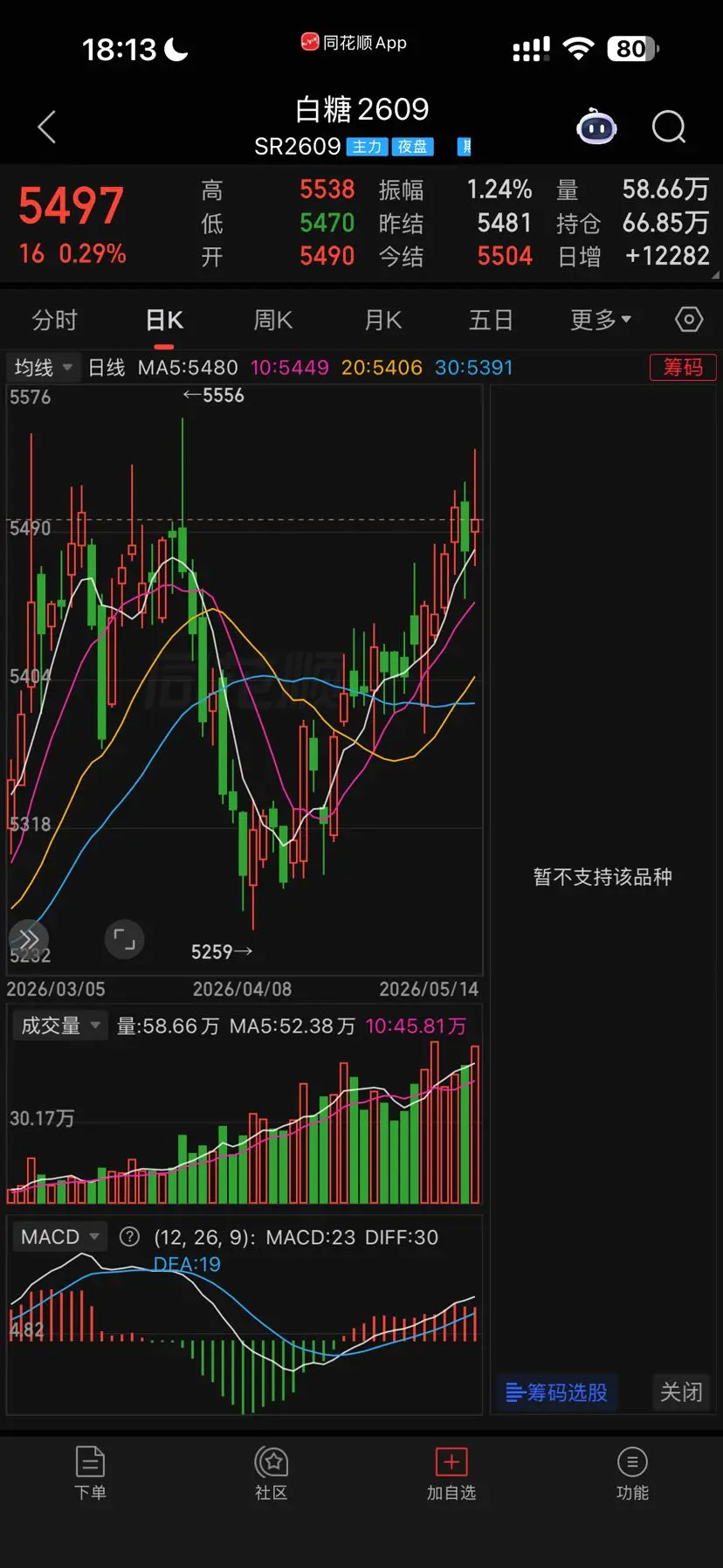The width and height of the screenshot is (723, 1568).
Task: Tap the 主力 tag
Action: click(x=368, y=147)
